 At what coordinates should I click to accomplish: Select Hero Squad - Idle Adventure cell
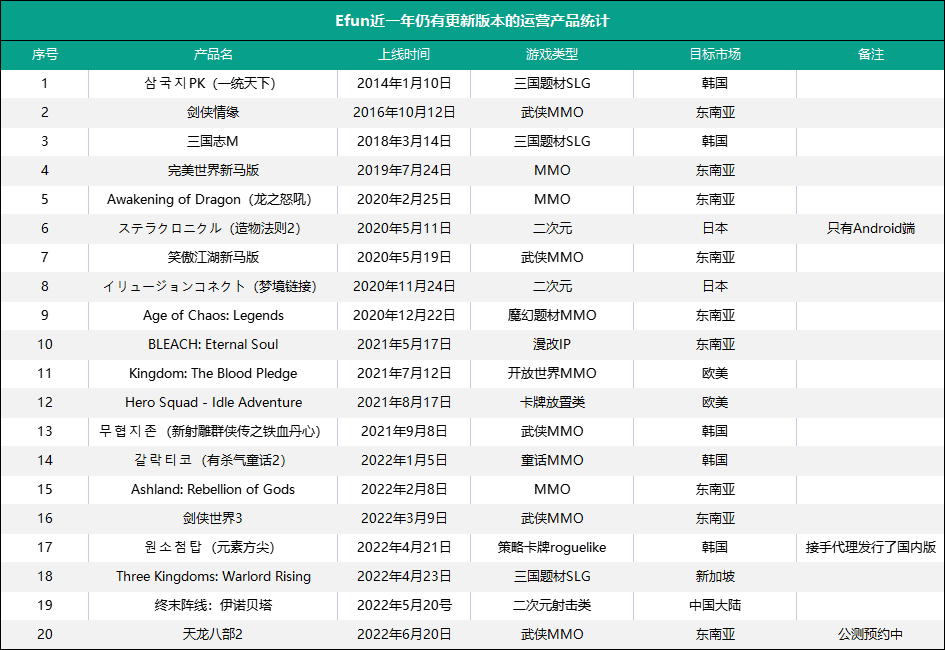pyautogui.click(x=213, y=402)
